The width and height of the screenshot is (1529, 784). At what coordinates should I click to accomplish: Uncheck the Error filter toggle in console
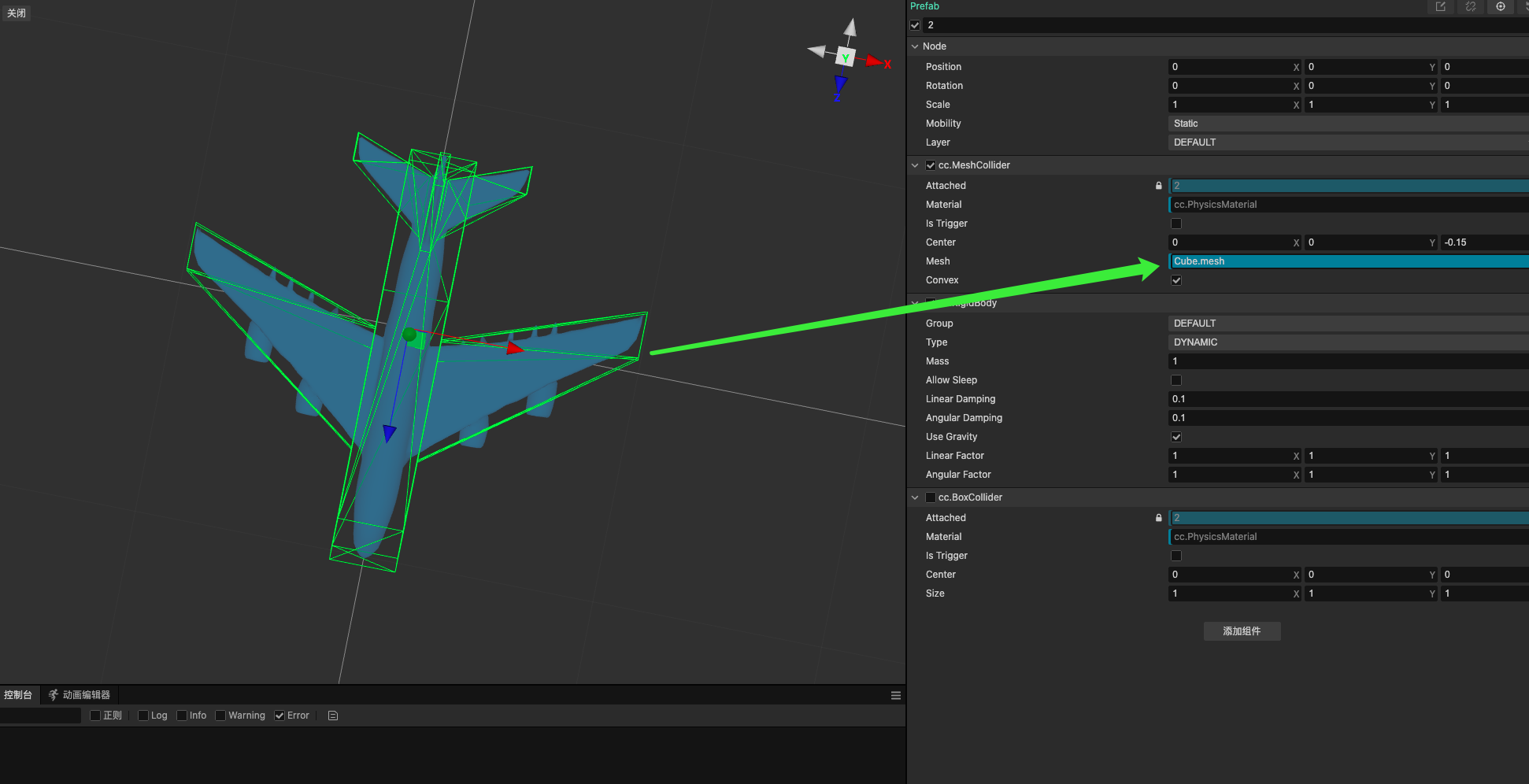click(x=280, y=716)
